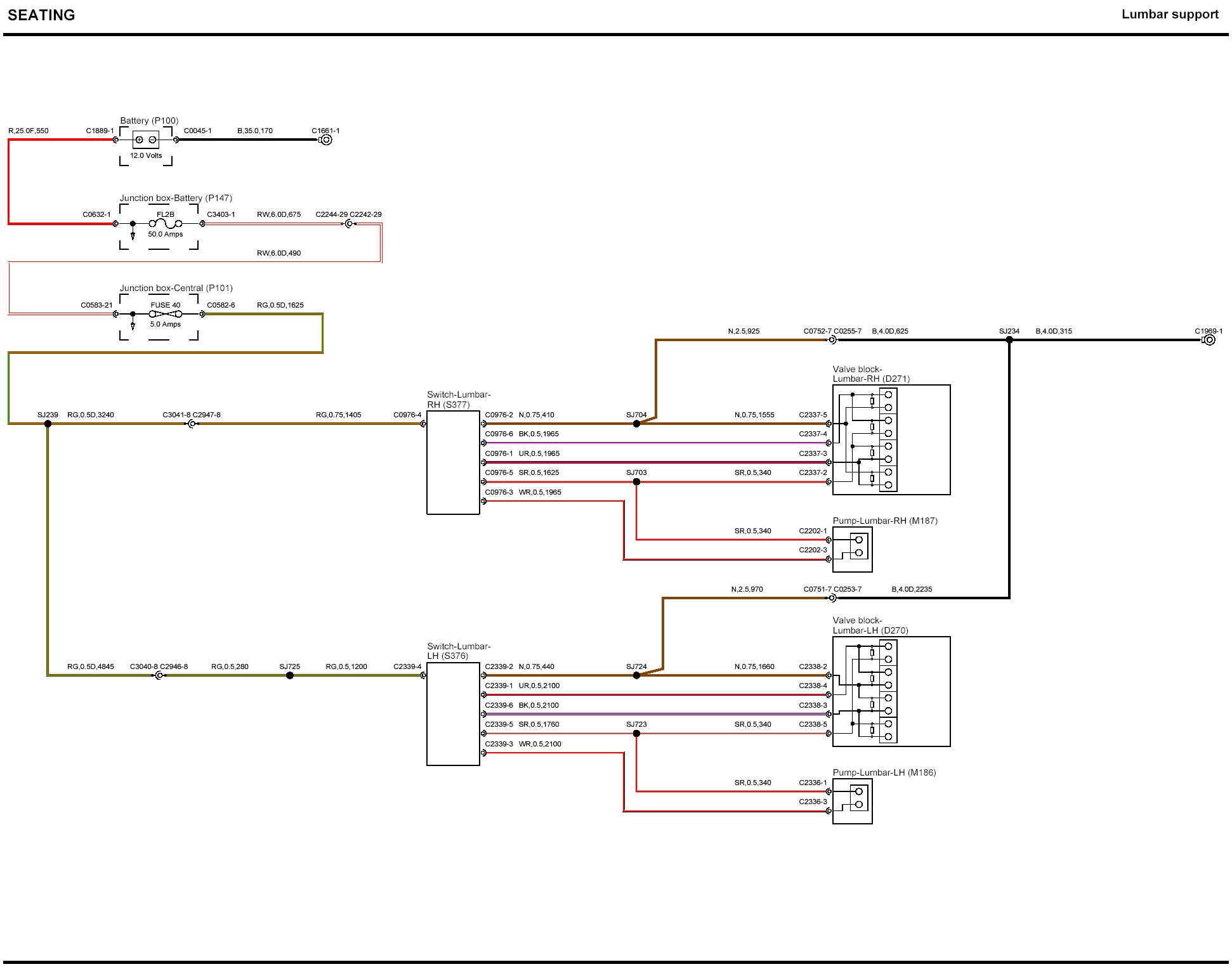The height and width of the screenshot is (969, 1232).
Task: Click the Pump-Lumbar-RH M187 motor symbol
Action: coord(853,549)
